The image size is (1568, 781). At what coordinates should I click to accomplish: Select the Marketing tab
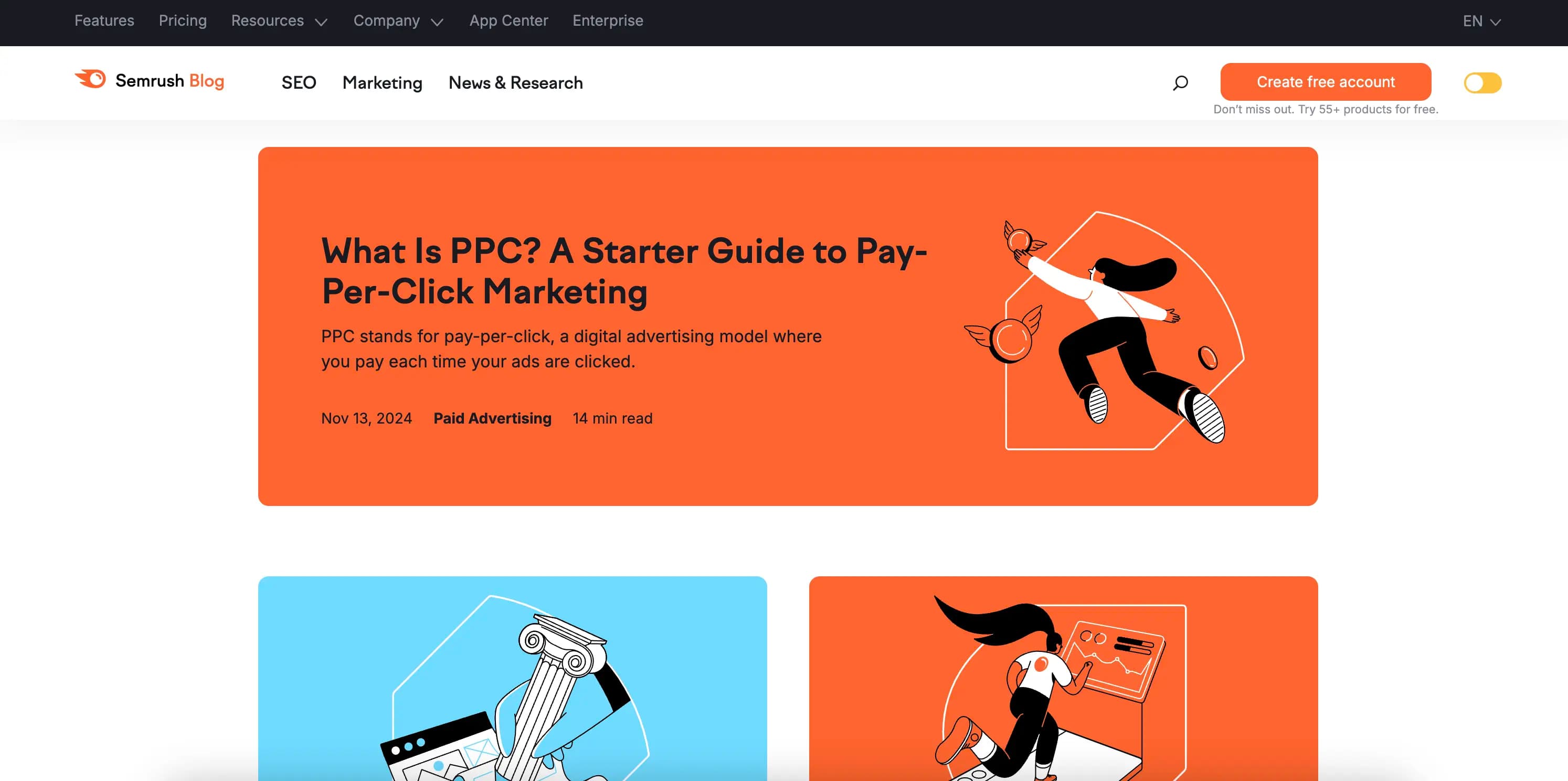pos(382,83)
